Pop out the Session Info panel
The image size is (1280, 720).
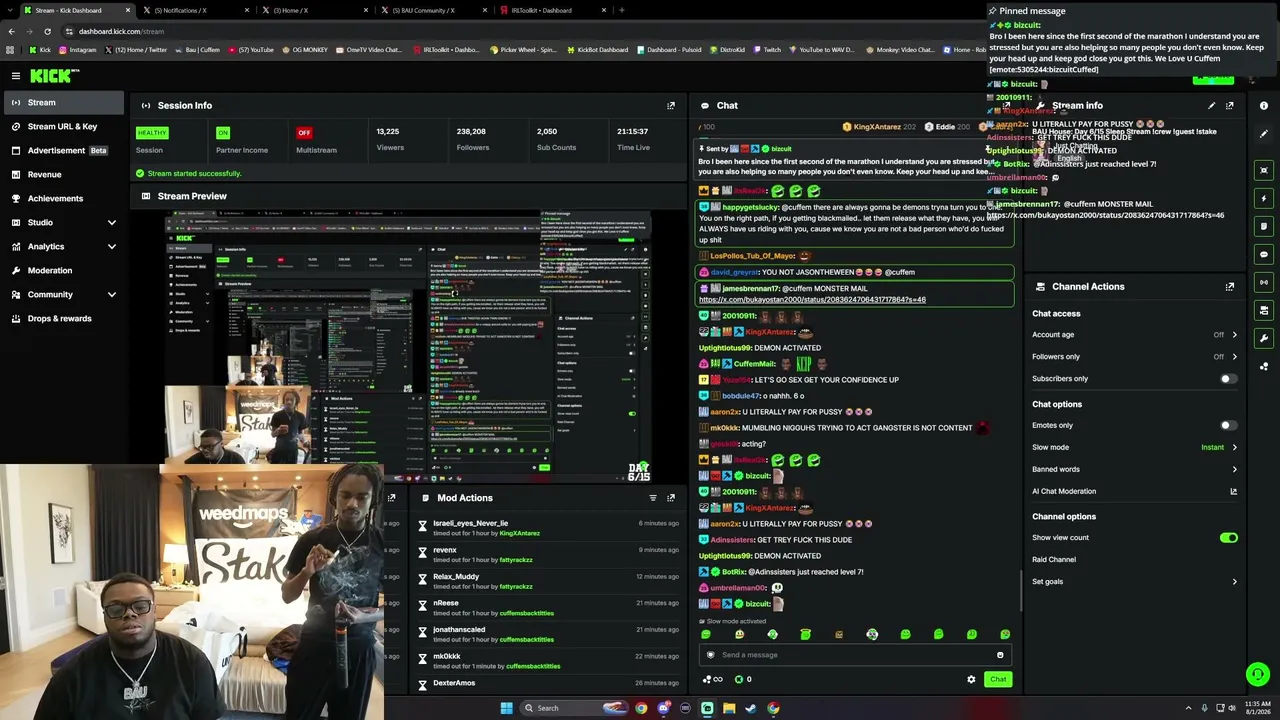[x=671, y=105]
